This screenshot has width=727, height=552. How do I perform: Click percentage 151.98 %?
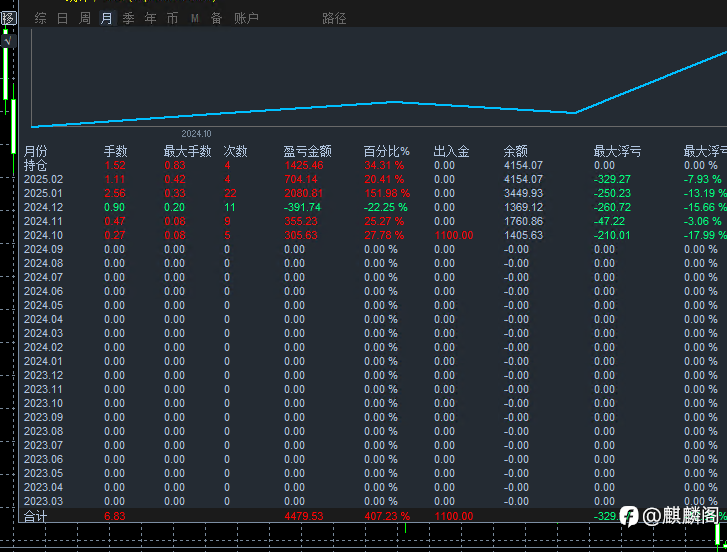pyautogui.click(x=387, y=193)
